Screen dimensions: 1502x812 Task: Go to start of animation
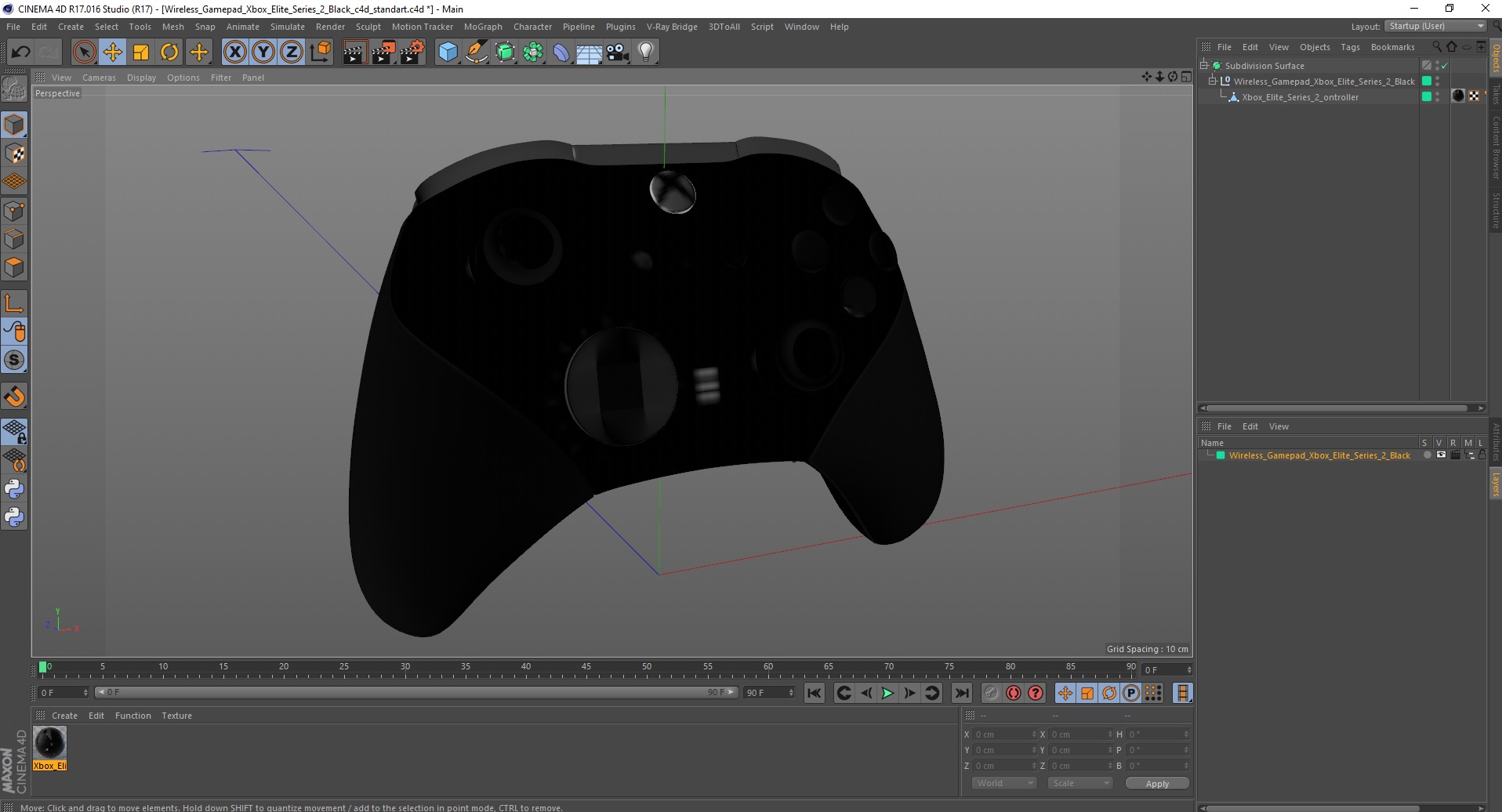coord(814,693)
